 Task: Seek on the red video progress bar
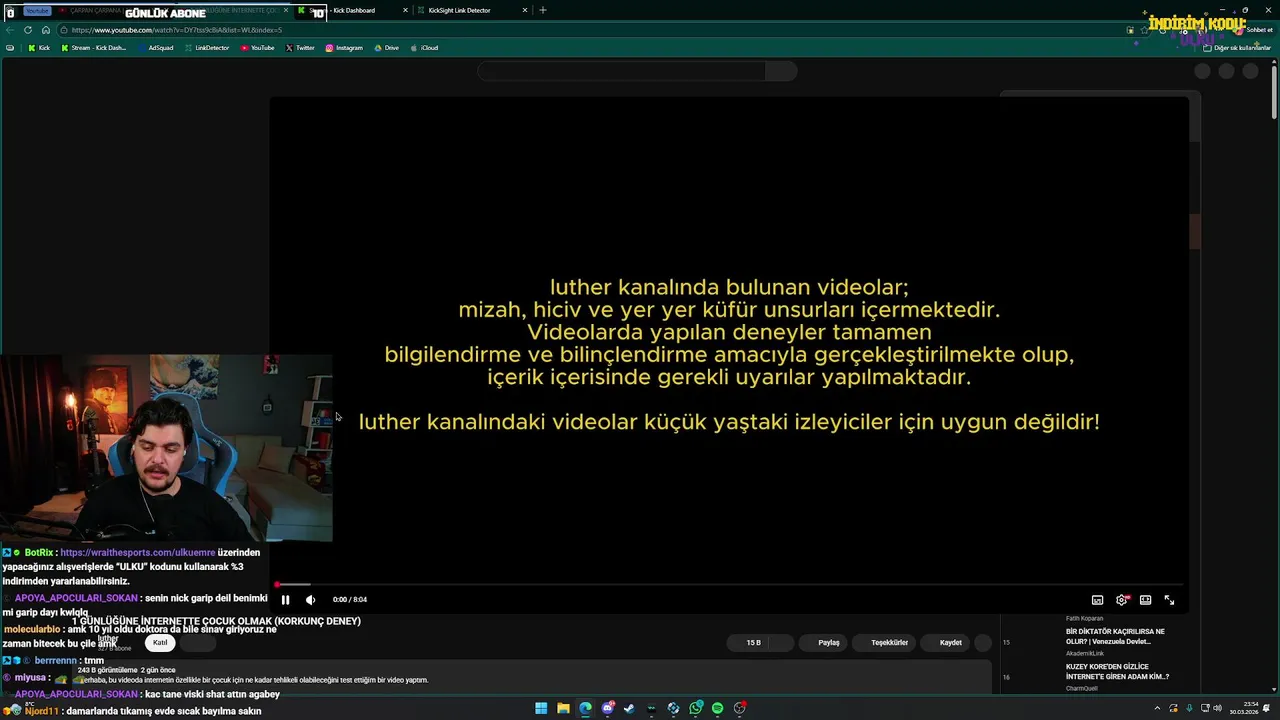click(728, 585)
